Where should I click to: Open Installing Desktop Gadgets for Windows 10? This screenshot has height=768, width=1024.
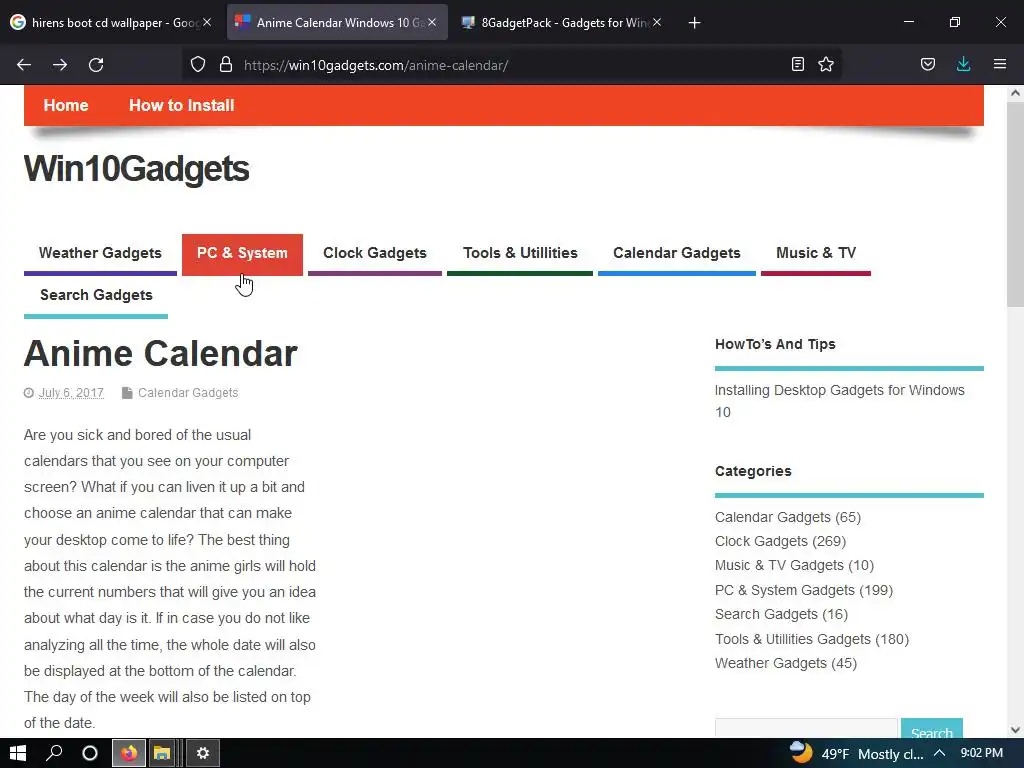point(839,401)
